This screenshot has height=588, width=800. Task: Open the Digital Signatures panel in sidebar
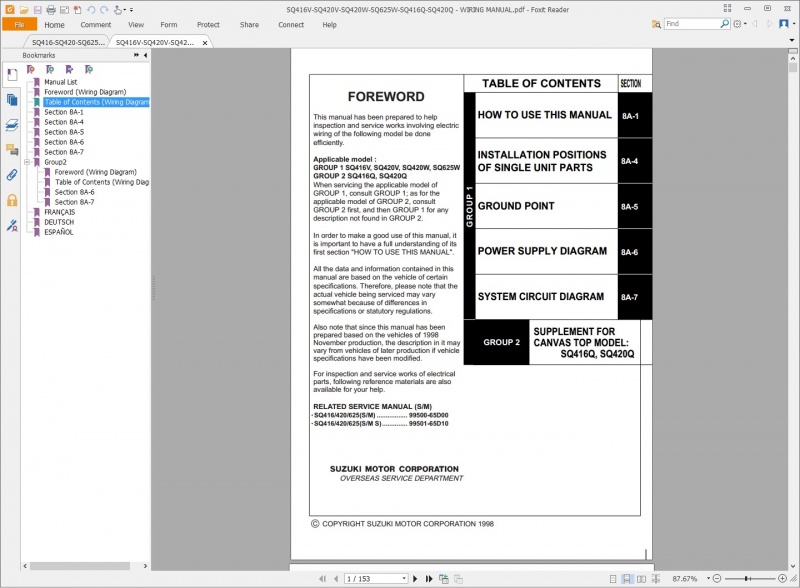12,225
